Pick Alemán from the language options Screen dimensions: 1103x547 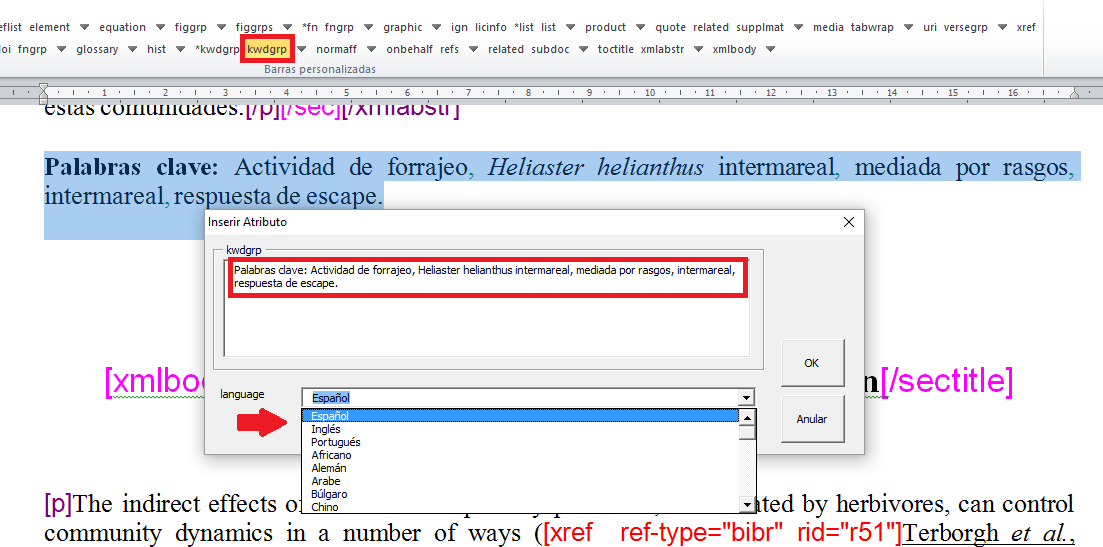[x=329, y=468]
